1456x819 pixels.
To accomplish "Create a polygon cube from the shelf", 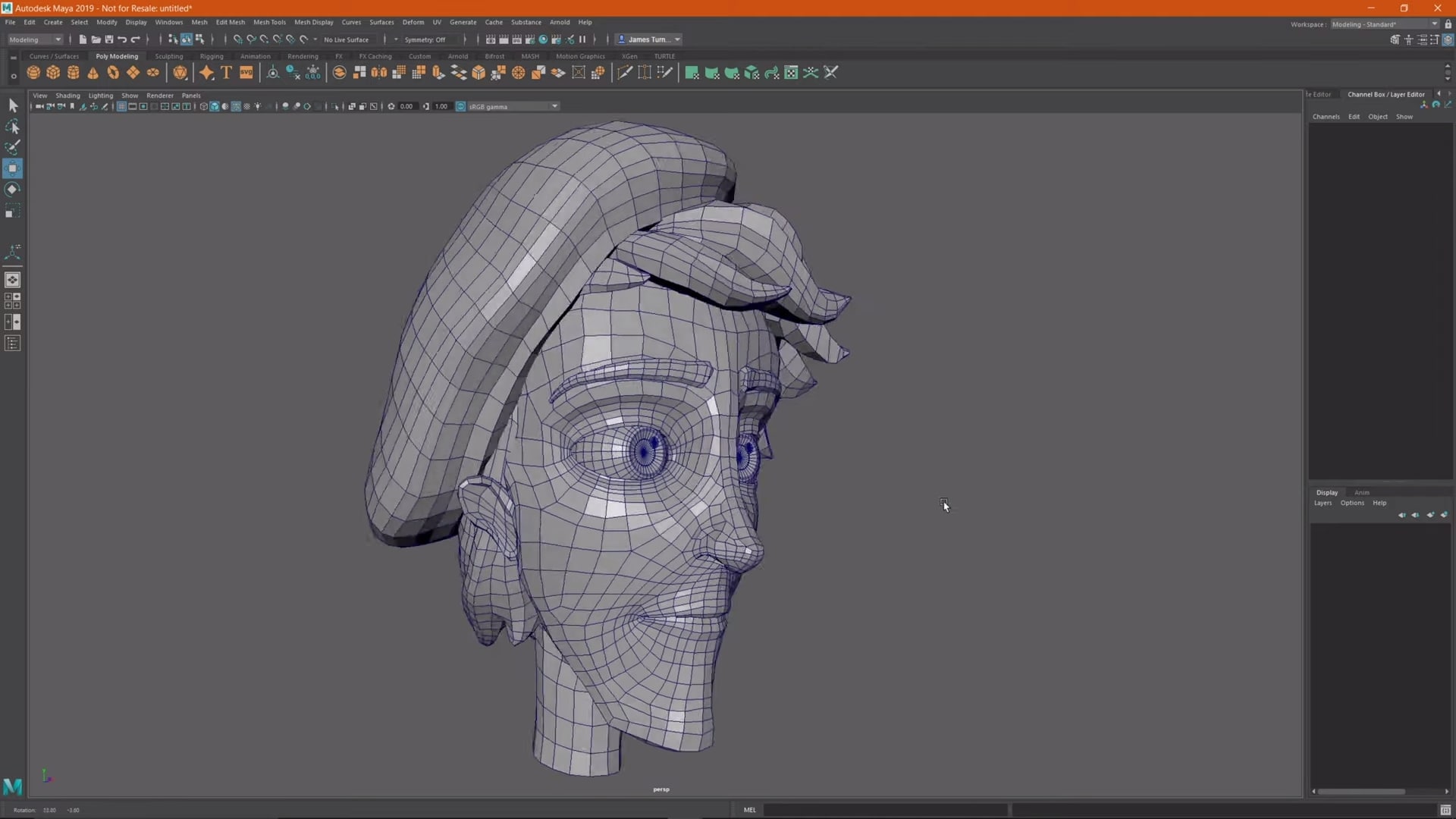I will pos(53,73).
